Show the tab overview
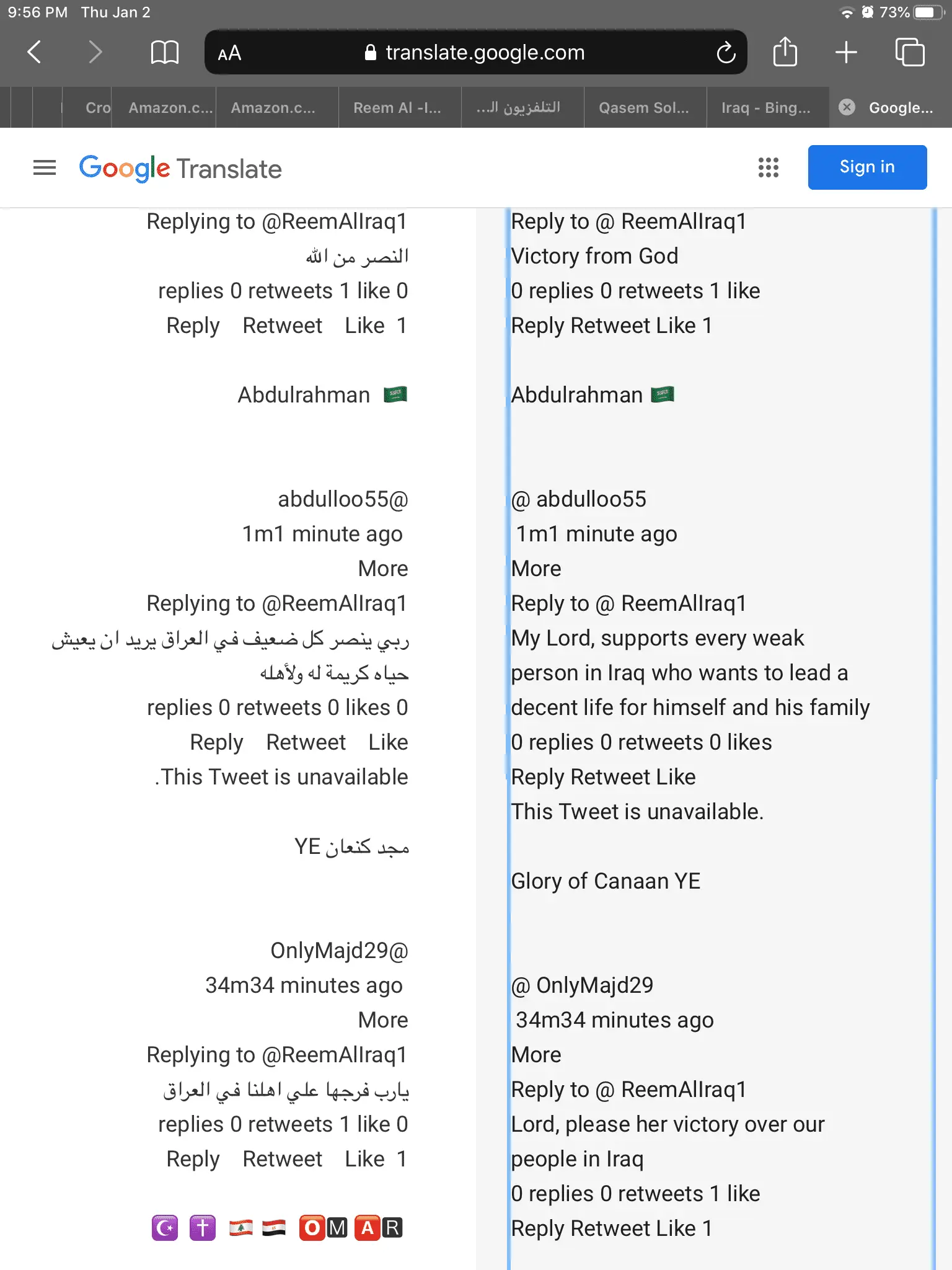 click(x=909, y=52)
